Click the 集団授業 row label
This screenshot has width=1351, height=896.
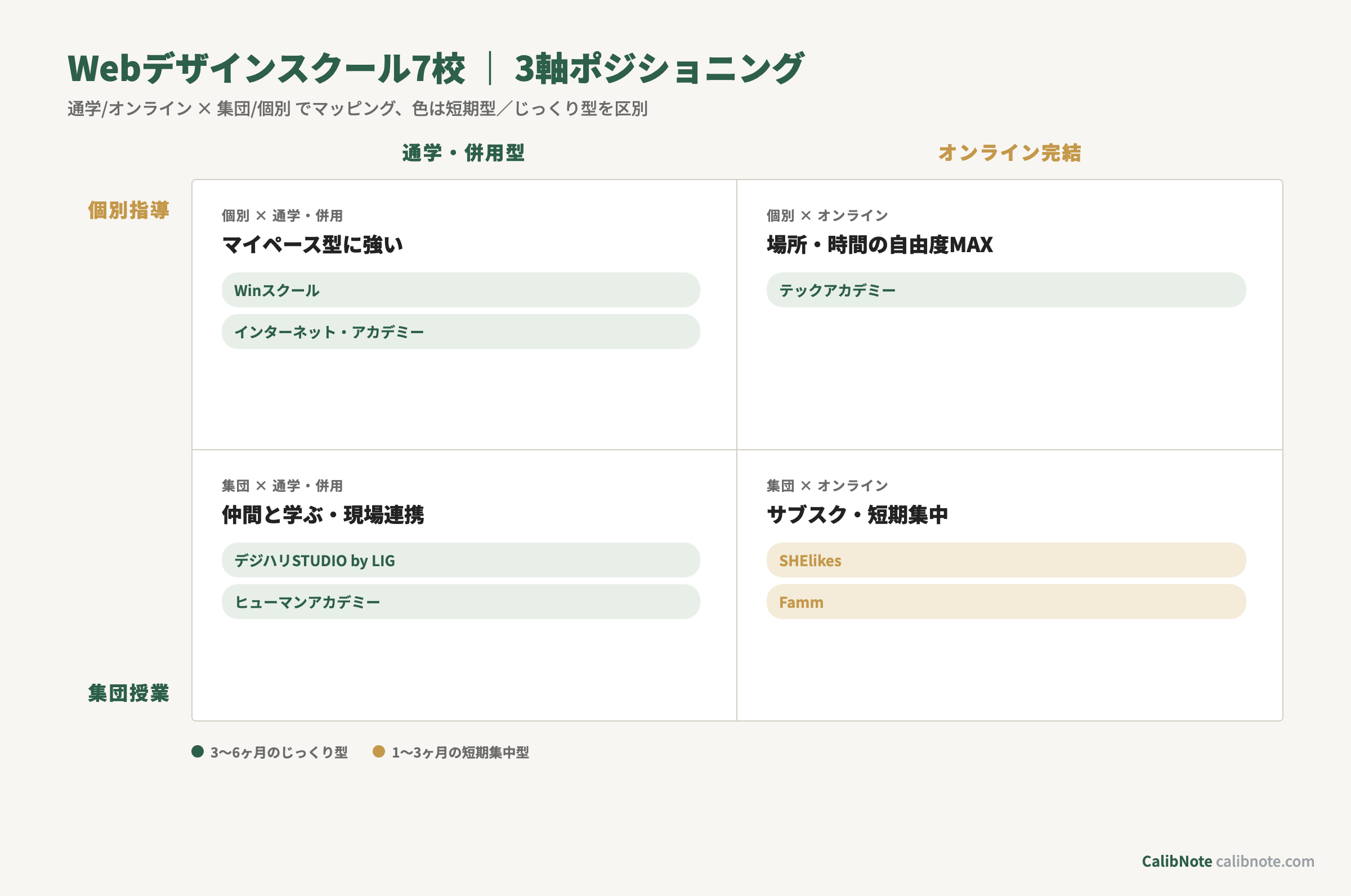point(128,693)
